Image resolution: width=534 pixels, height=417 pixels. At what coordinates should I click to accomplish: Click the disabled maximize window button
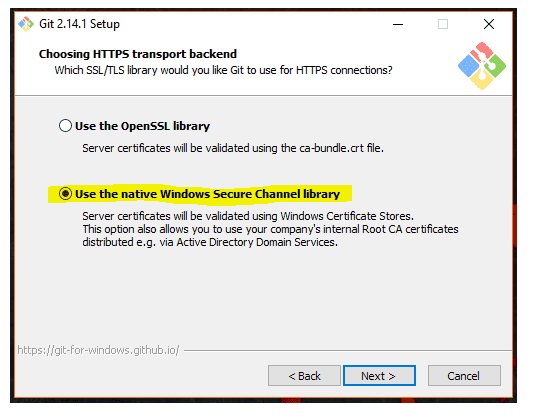pyautogui.click(x=443, y=25)
